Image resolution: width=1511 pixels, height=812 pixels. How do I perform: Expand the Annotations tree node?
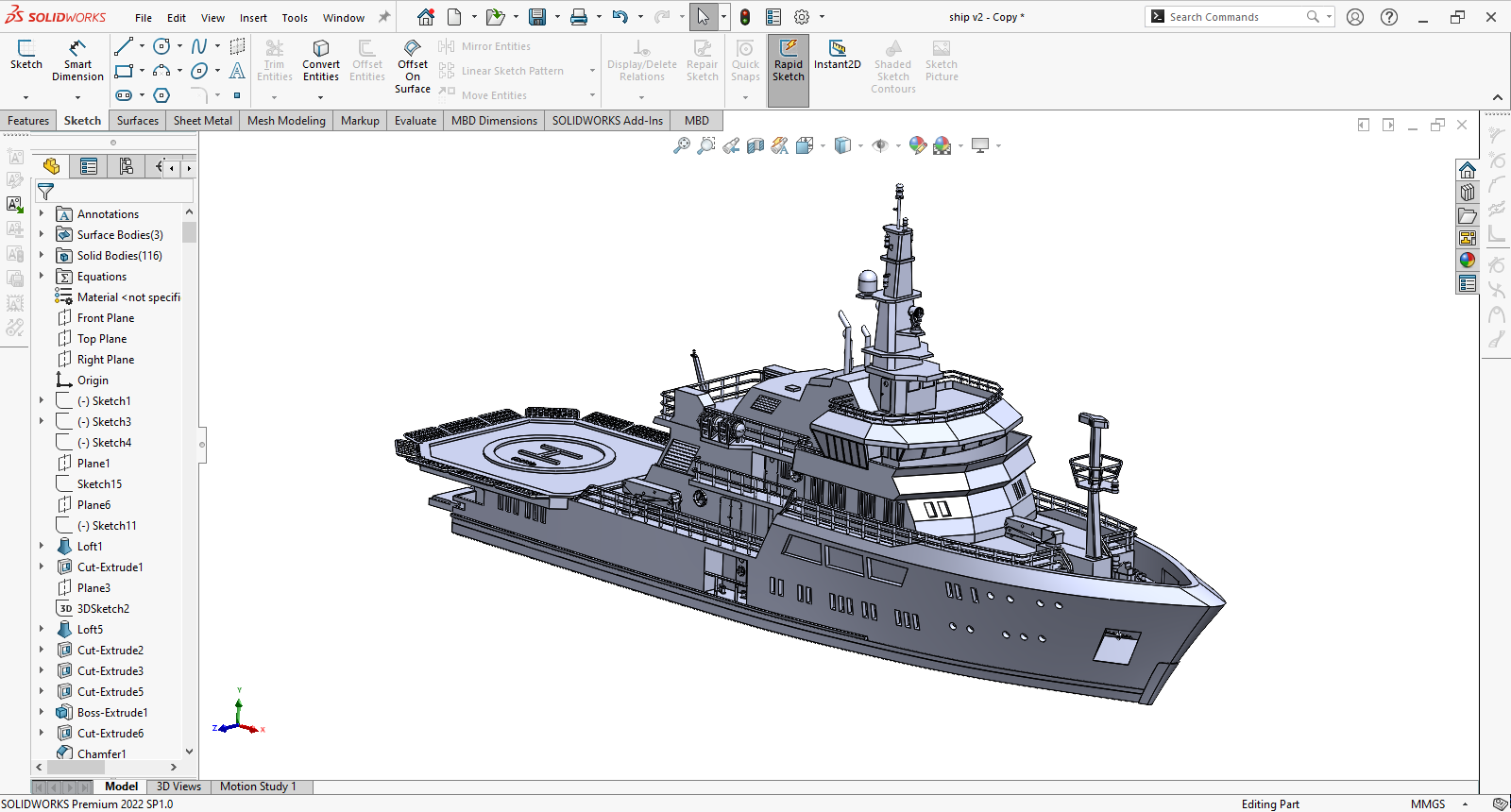[42, 214]
